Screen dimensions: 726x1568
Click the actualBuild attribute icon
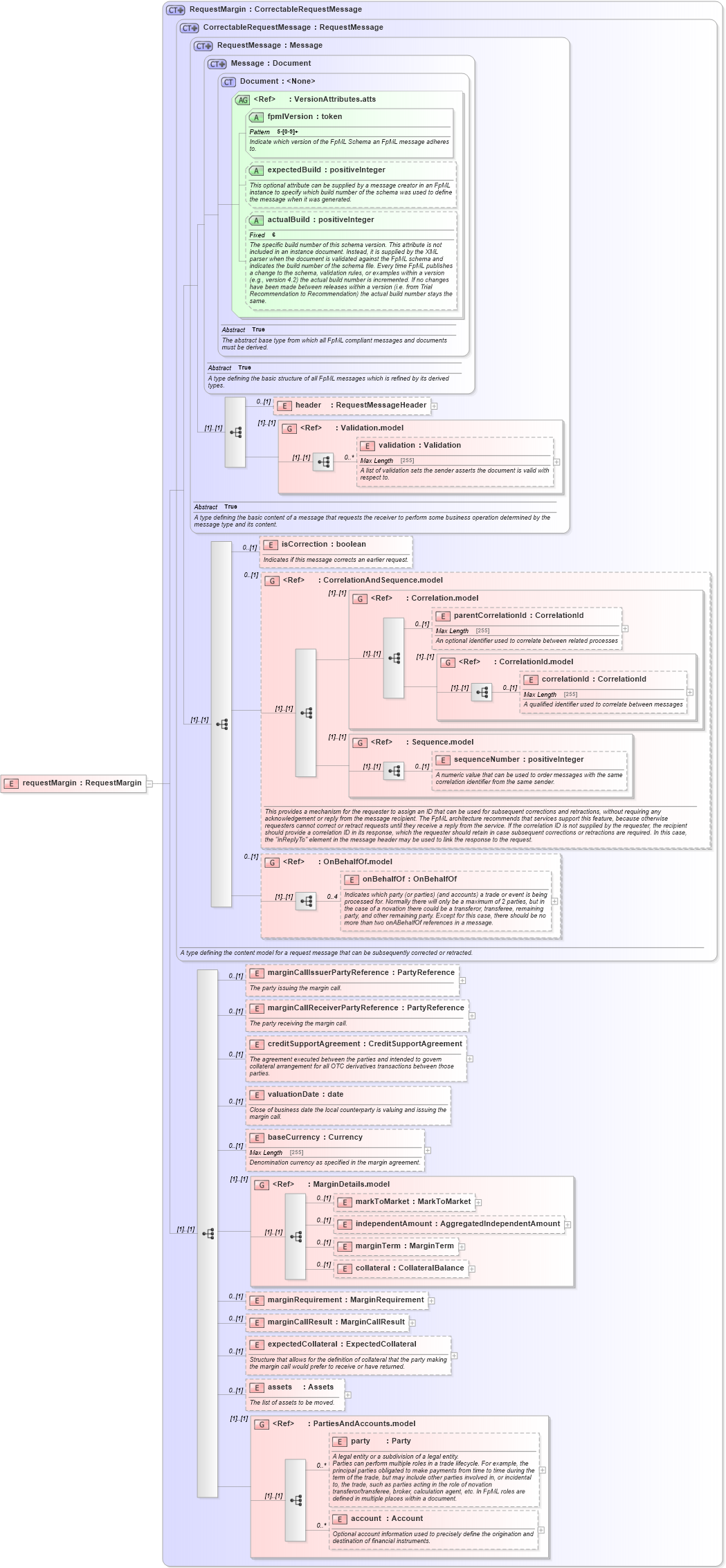(x=256, y=220)
